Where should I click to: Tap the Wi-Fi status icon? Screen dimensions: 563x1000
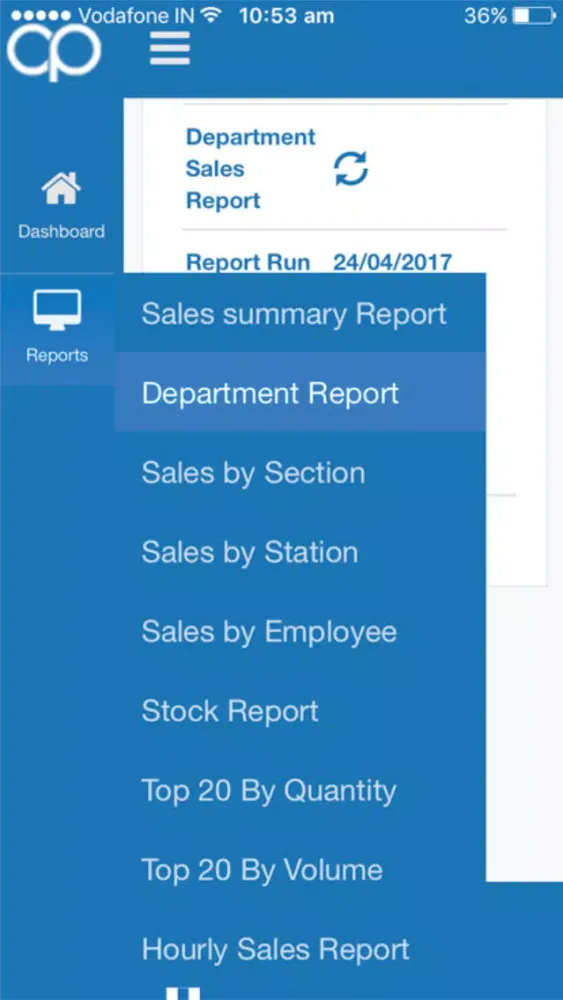pyautogui.click(x=210, y=15)
